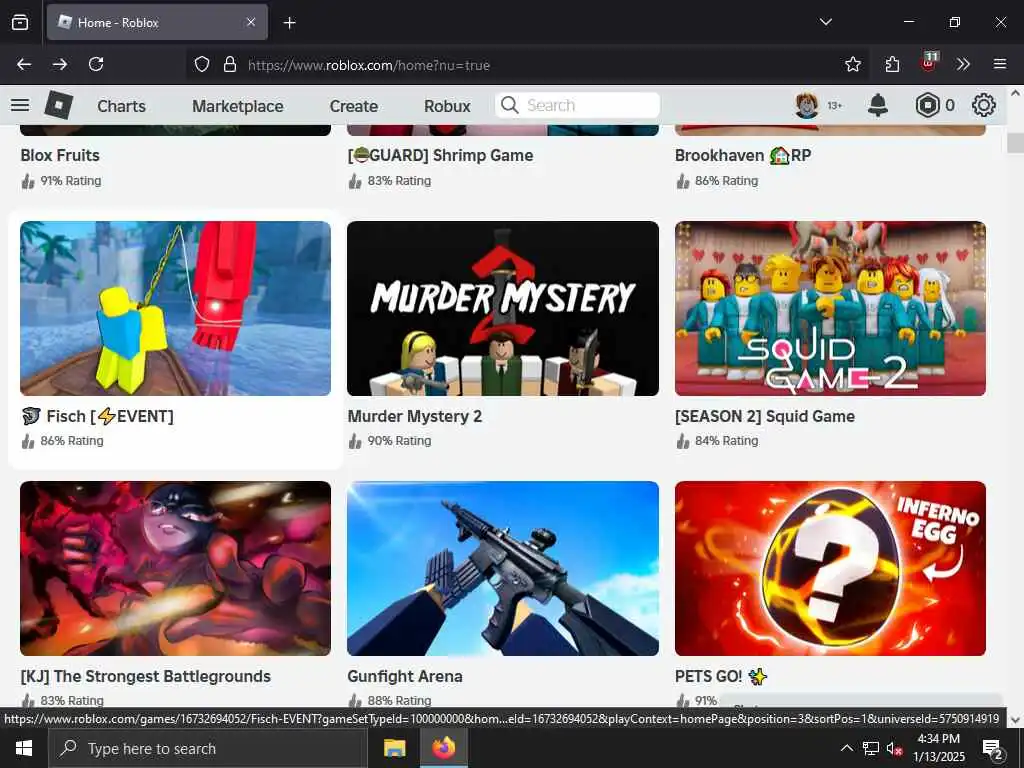Open the Murder Mystery 2 thumbnail
This screenshot has height=768, width=1024.
(x=503, y=308)
